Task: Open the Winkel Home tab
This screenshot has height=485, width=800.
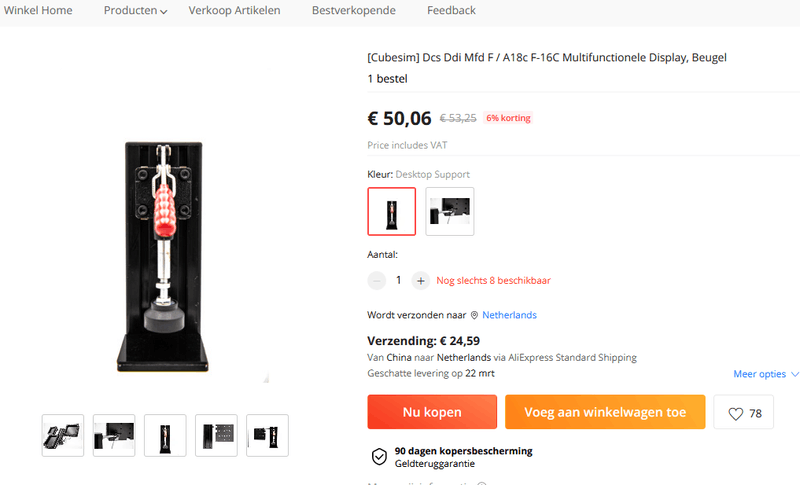Action: tap(38, 11)
